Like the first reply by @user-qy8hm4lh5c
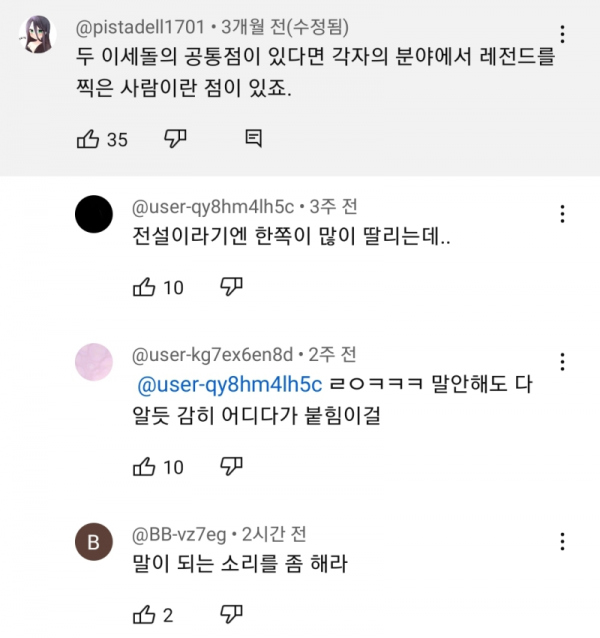 point(144,288)
